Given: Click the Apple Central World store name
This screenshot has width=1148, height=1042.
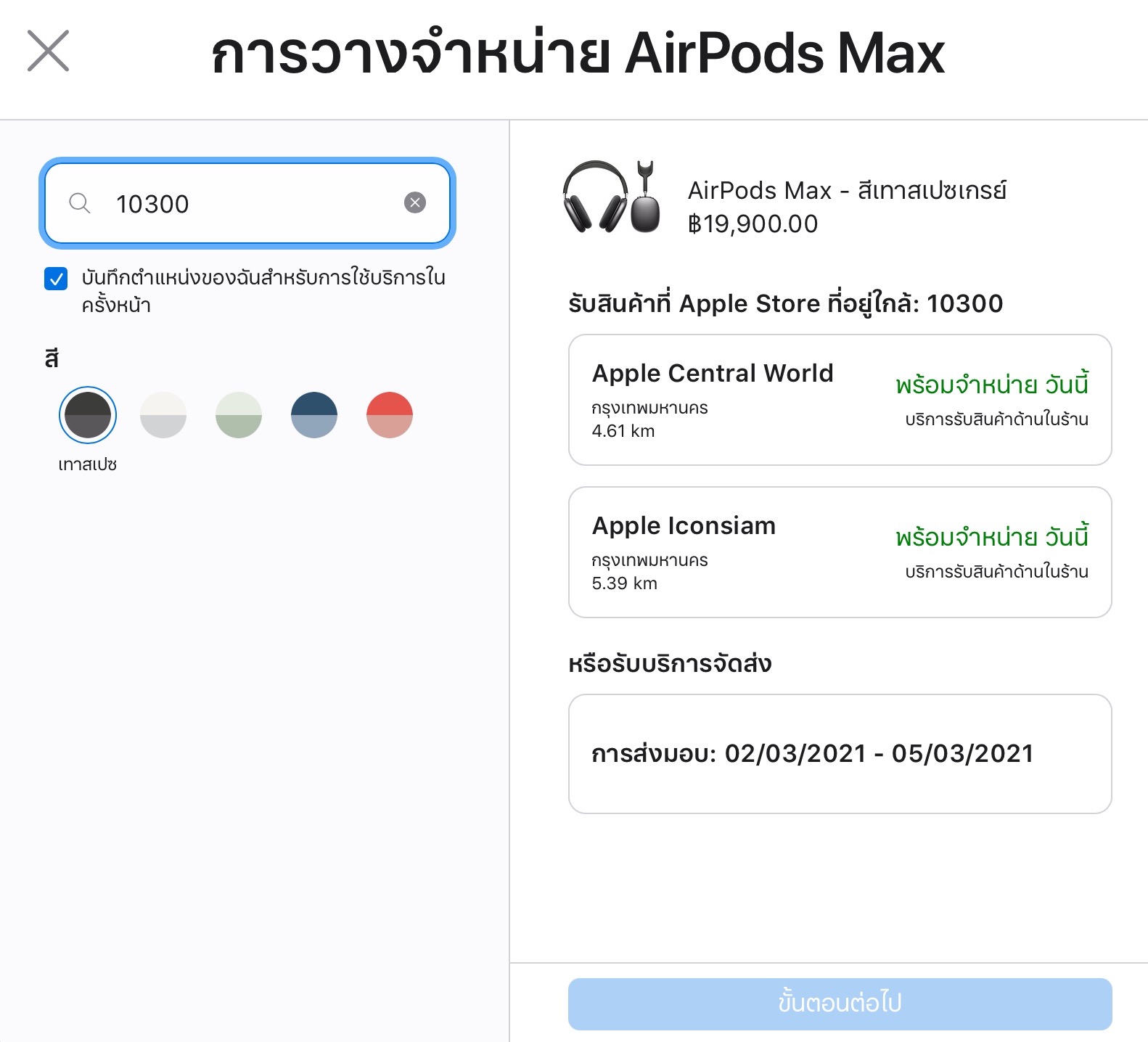Looking at the screenshot, I should pyautogui.click(x=713, y=373).
